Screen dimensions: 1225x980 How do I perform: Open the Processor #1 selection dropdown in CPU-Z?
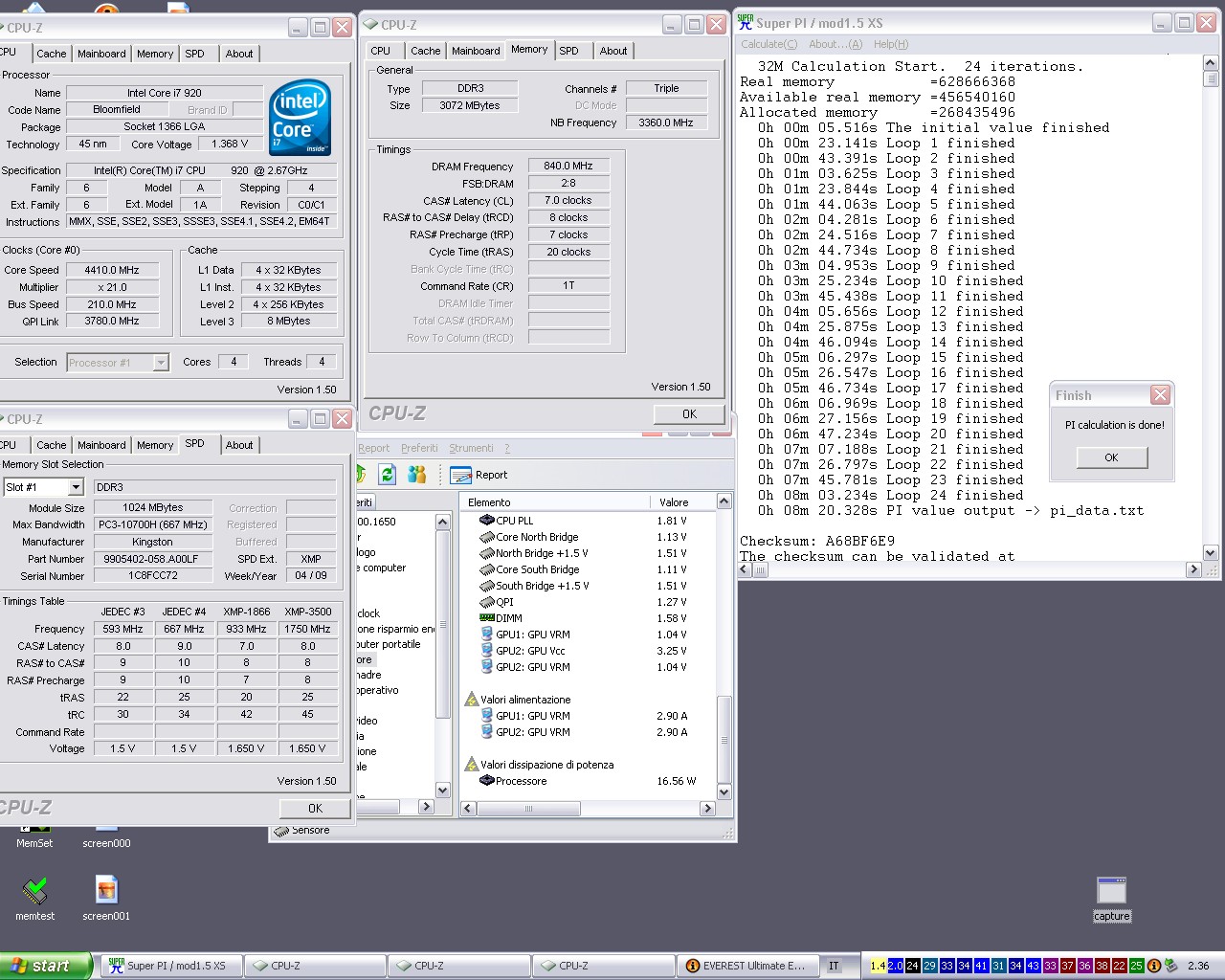click(x=161, y=362)
